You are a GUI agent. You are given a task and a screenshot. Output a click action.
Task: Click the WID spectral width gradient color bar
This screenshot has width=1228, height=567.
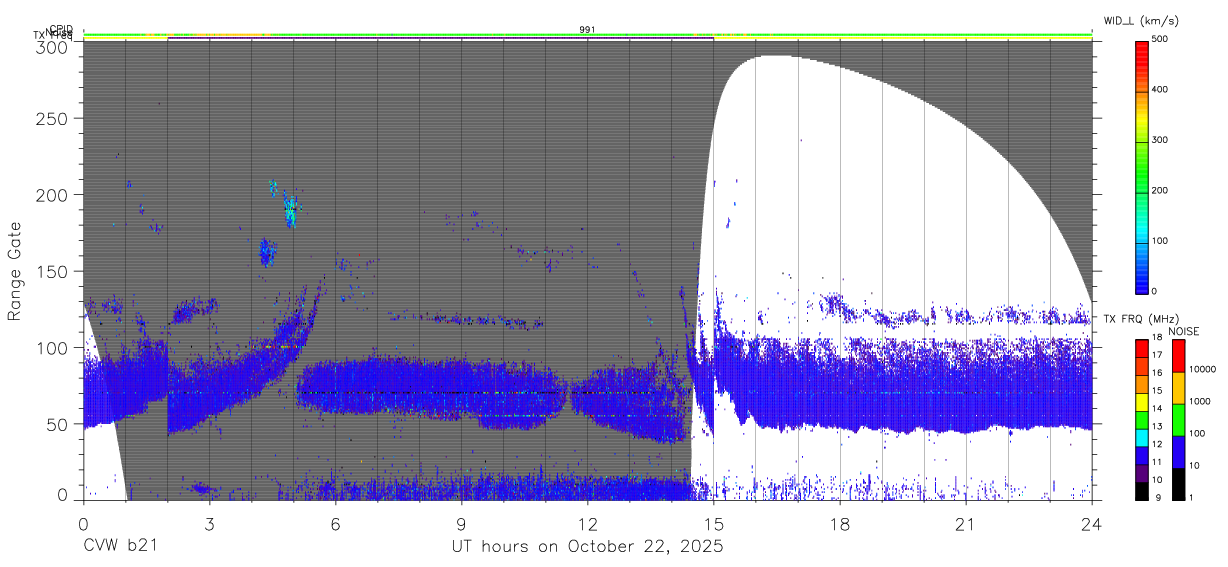1141,166
